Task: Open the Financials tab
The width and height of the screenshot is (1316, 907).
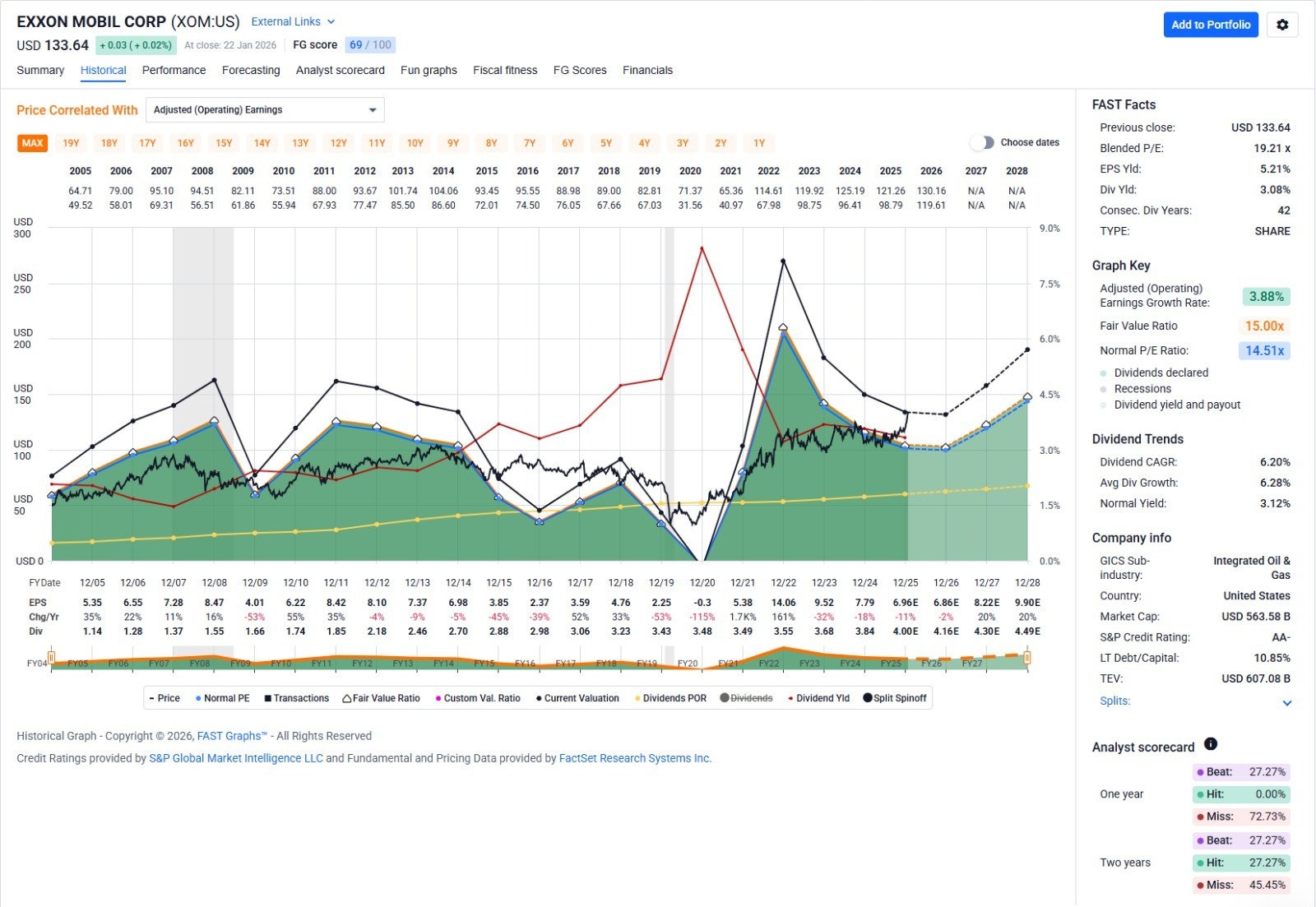Action: click(647, 71)
